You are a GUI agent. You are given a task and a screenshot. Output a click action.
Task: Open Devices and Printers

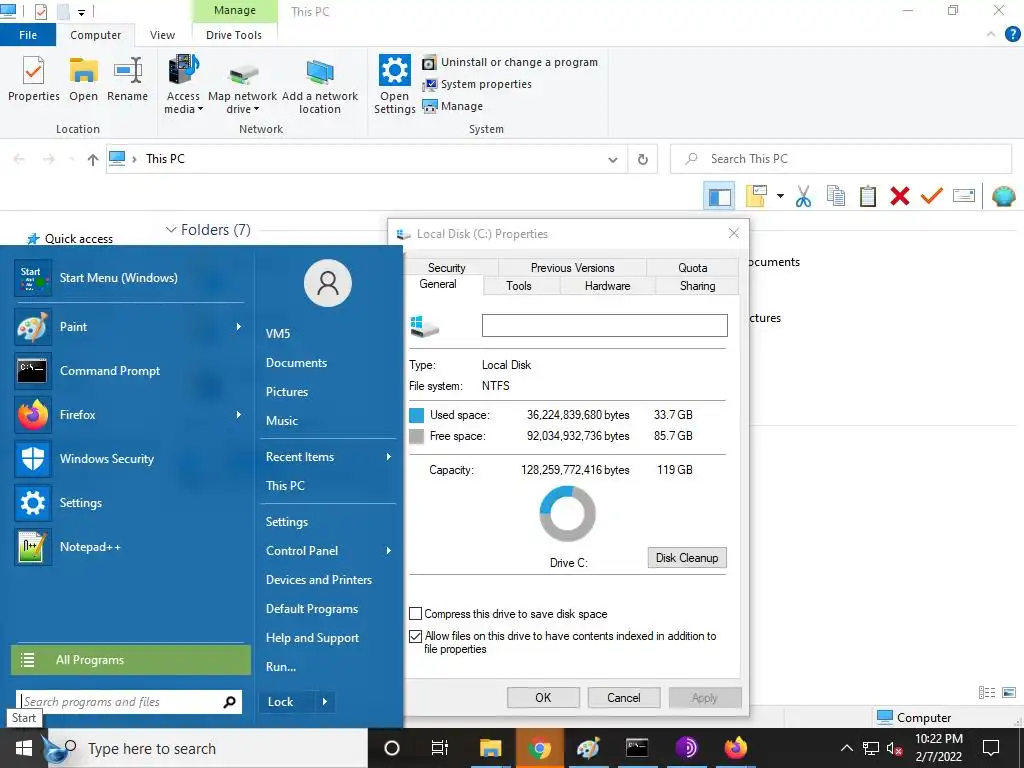319,580
